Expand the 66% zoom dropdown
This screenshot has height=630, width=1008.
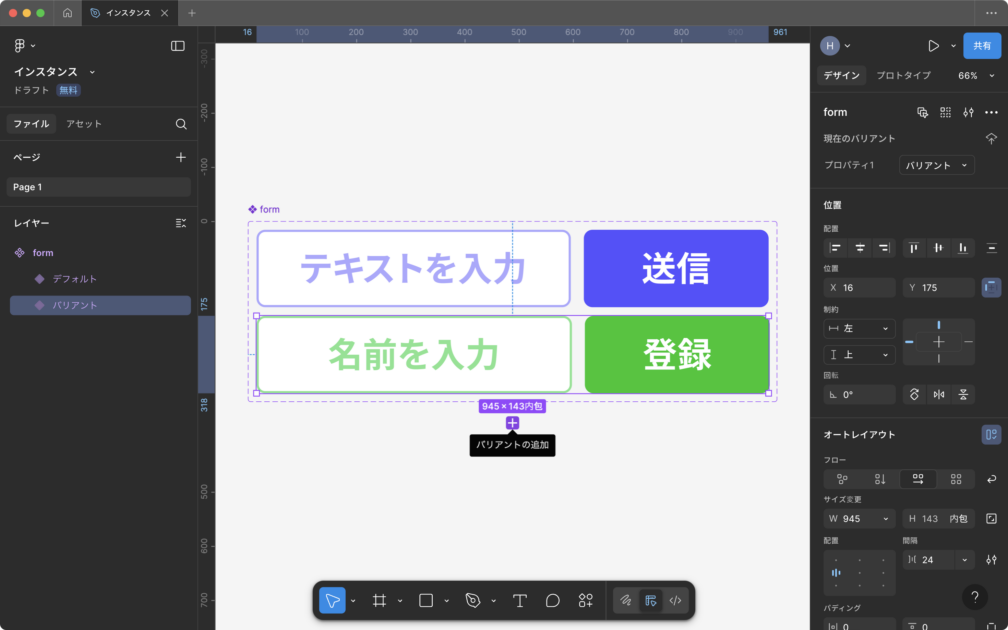click(x=974, y=76)
